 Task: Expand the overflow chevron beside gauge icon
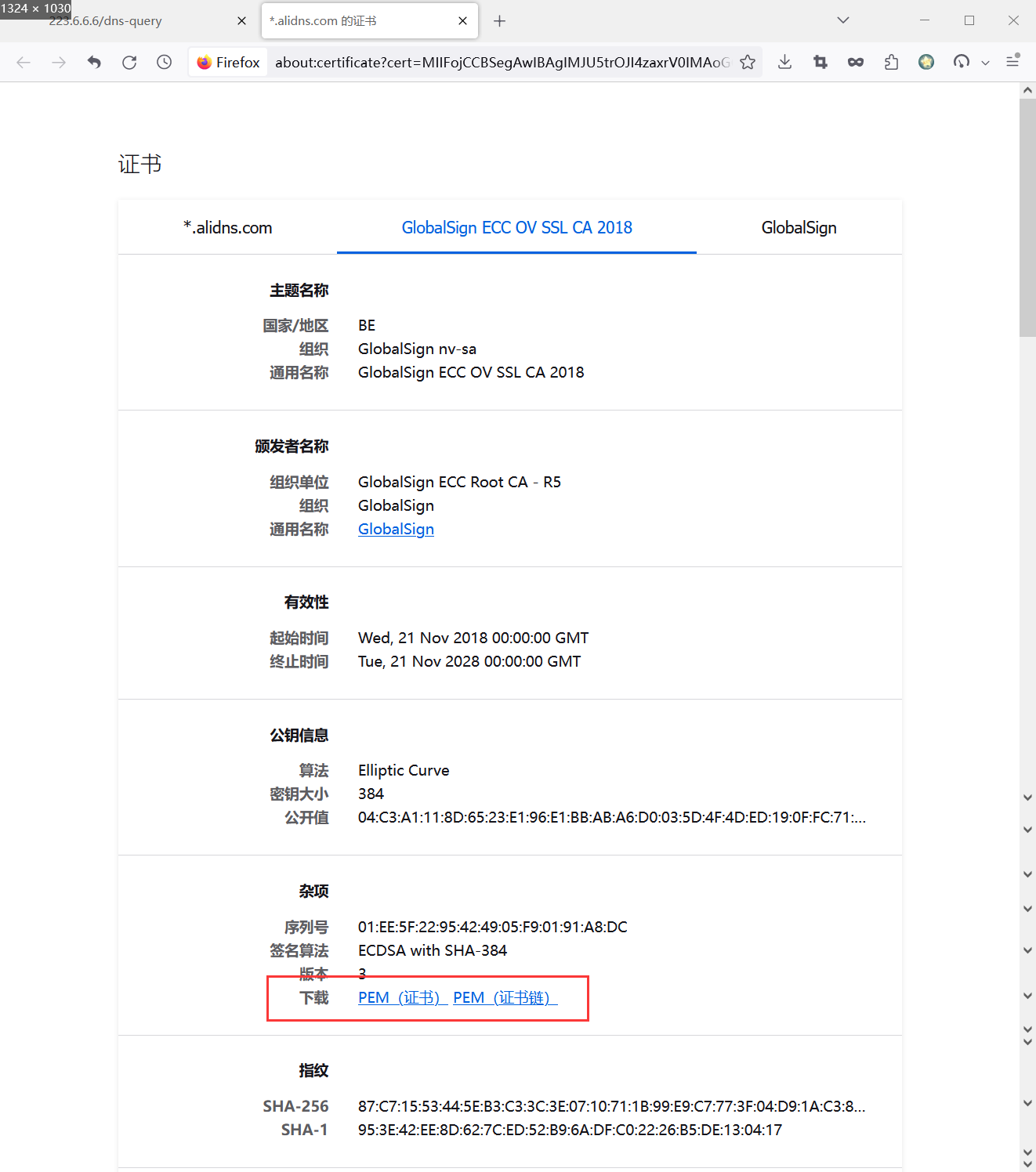click(x=985, y=63)
